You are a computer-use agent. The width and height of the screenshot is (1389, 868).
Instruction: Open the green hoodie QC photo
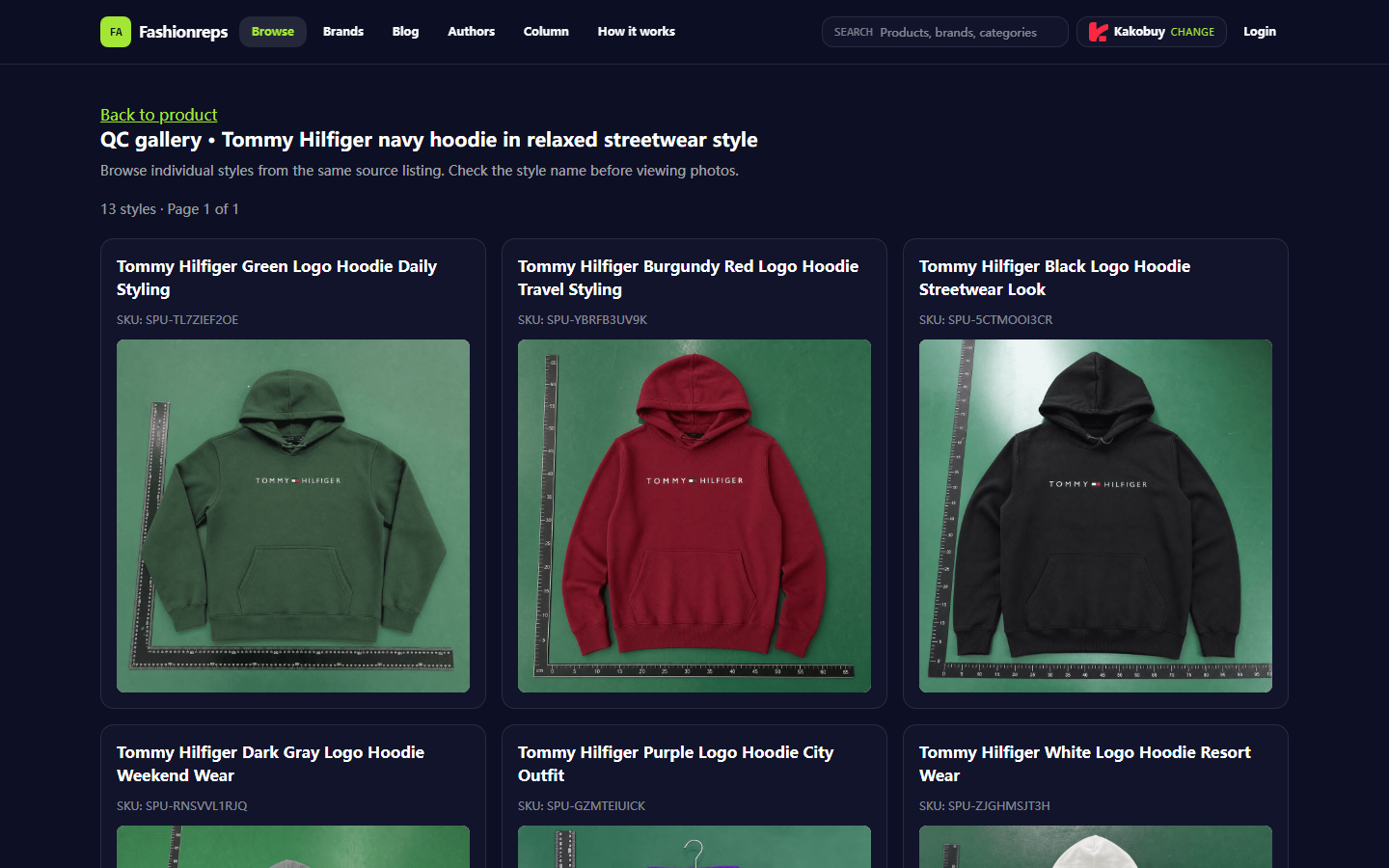(293, 516)
